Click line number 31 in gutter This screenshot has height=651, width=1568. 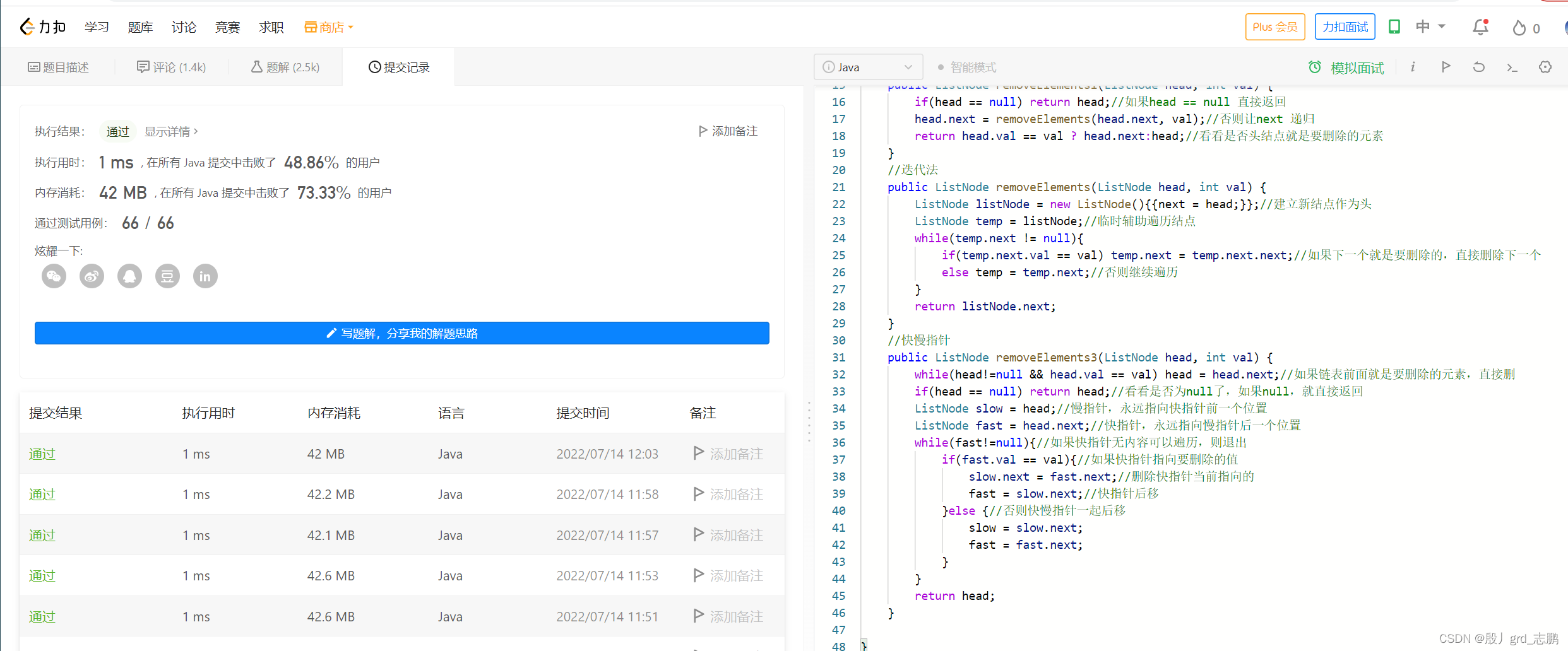pos(838,357)
